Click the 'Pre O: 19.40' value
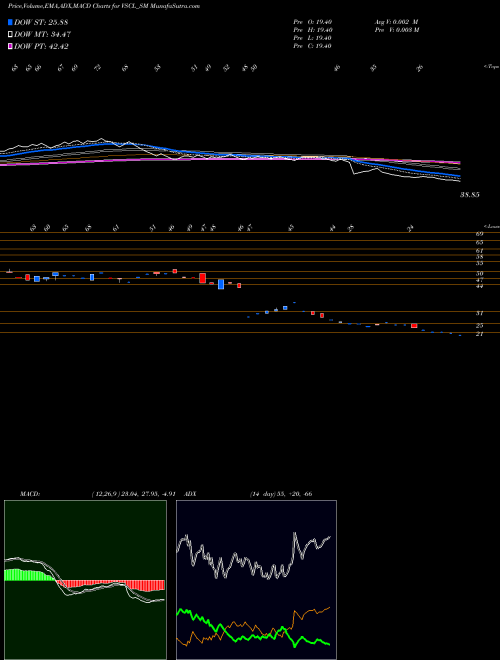 click(312, 22)
